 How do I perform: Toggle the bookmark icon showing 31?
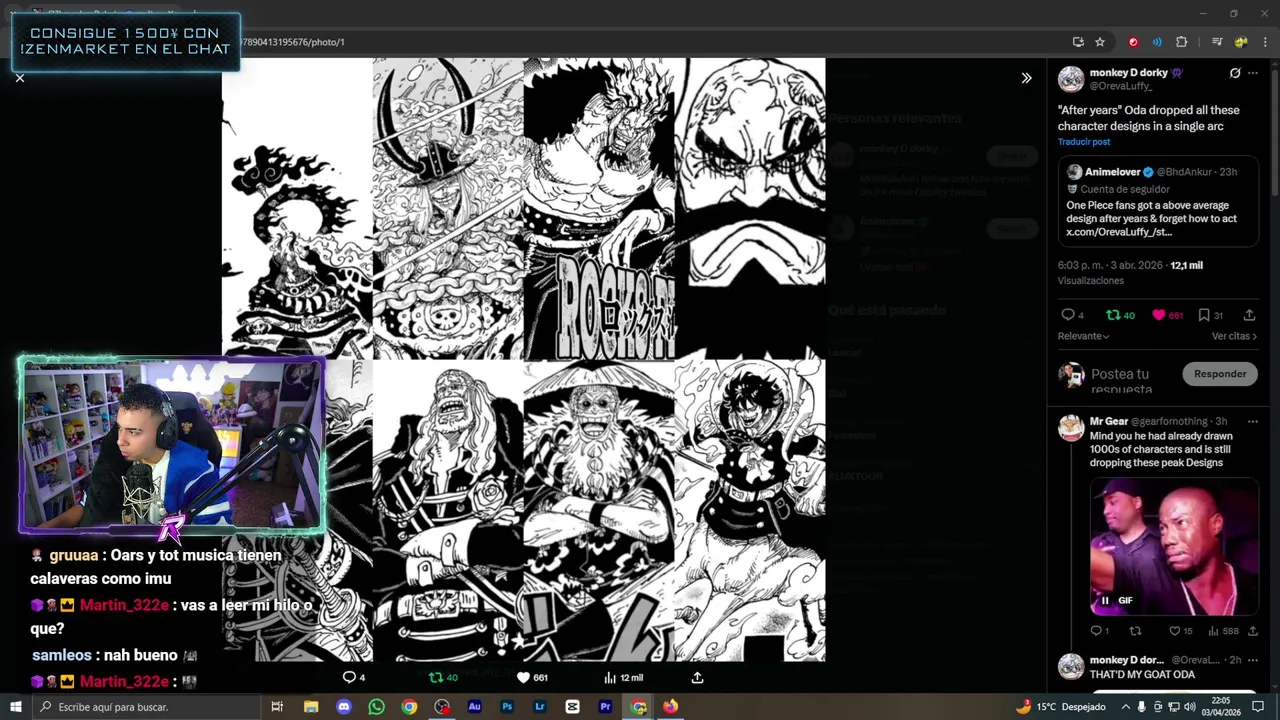pyautogui.click(x=1204, y=315)
